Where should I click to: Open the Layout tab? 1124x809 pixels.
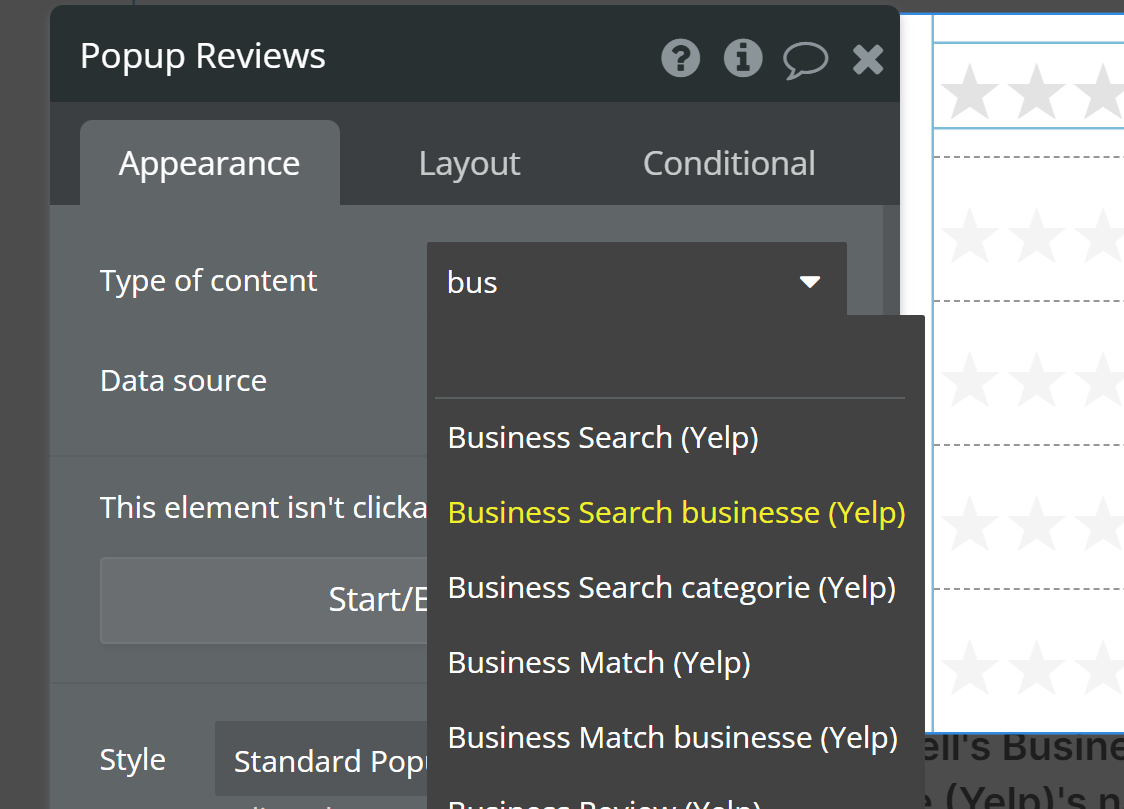[469, 163]
